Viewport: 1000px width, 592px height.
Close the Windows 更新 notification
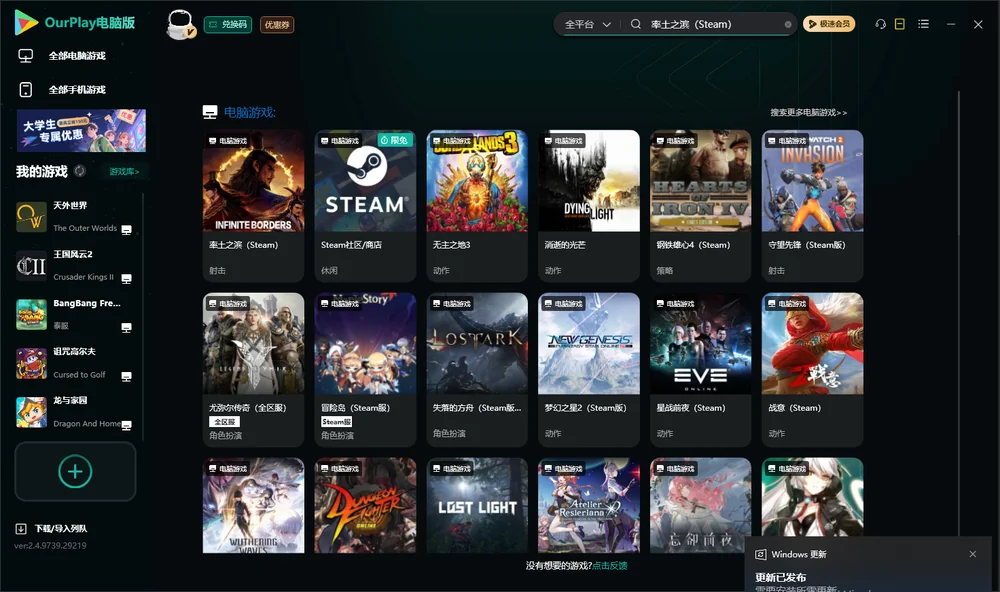[973, 554]
